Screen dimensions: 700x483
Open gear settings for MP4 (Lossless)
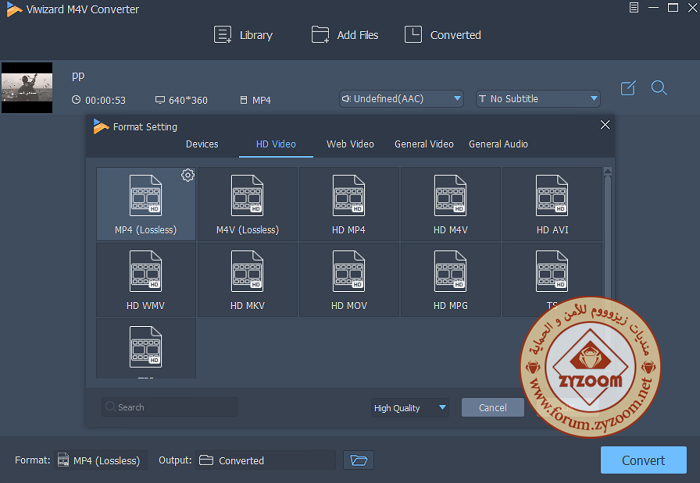coord(188,175)
